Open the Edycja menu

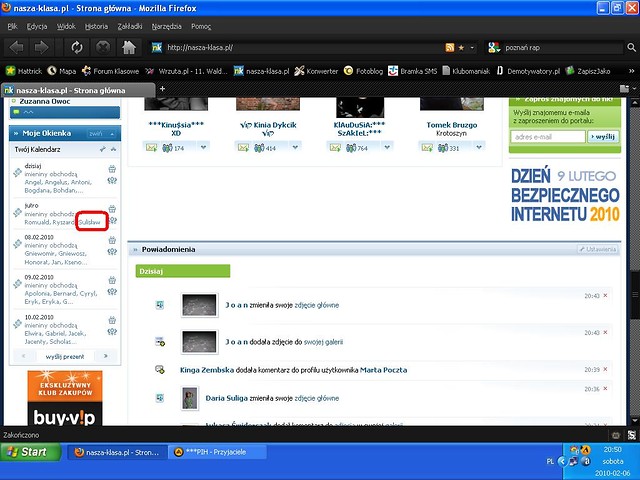[x=37, y=27]
